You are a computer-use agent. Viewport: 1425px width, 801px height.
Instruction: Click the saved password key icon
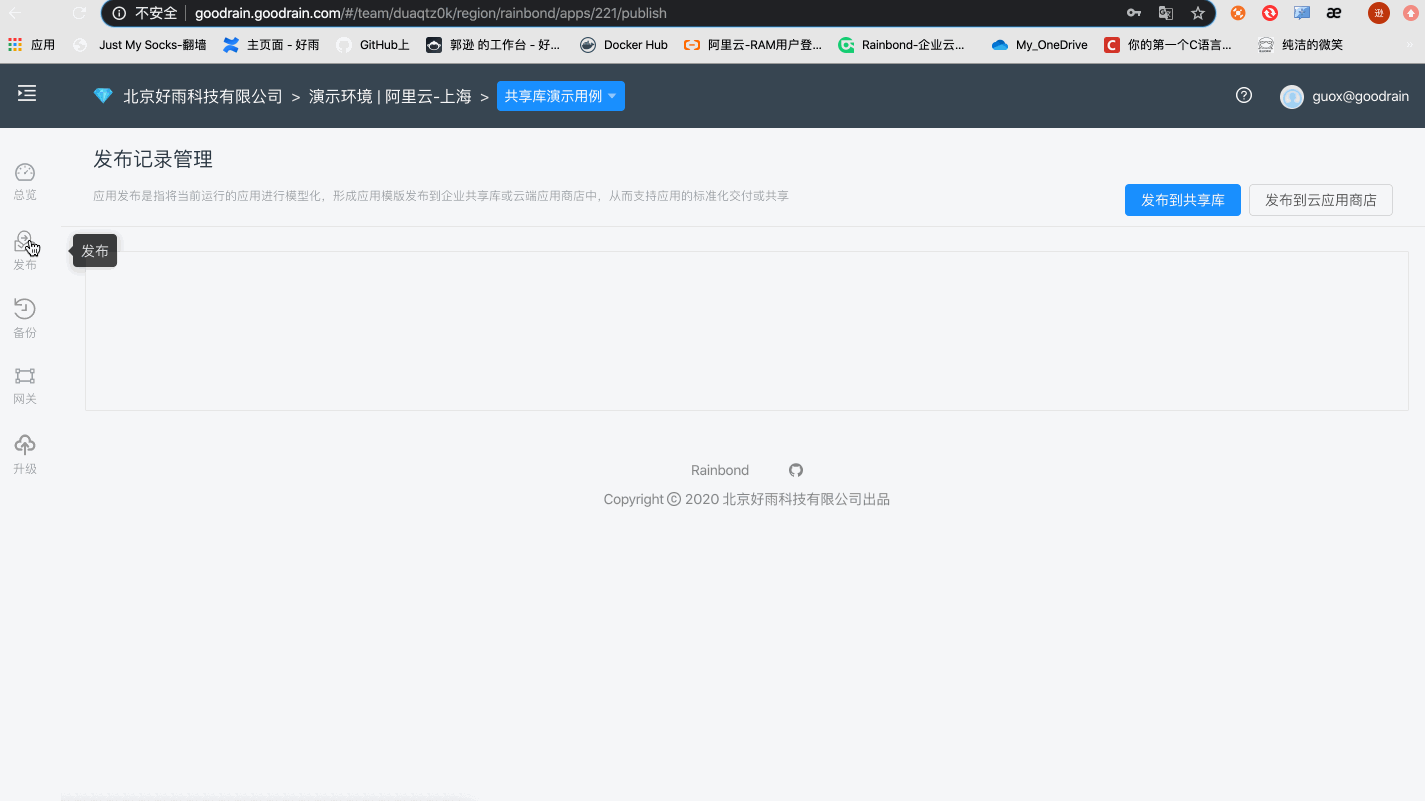pyautogui.click(x=1134, y=13)
